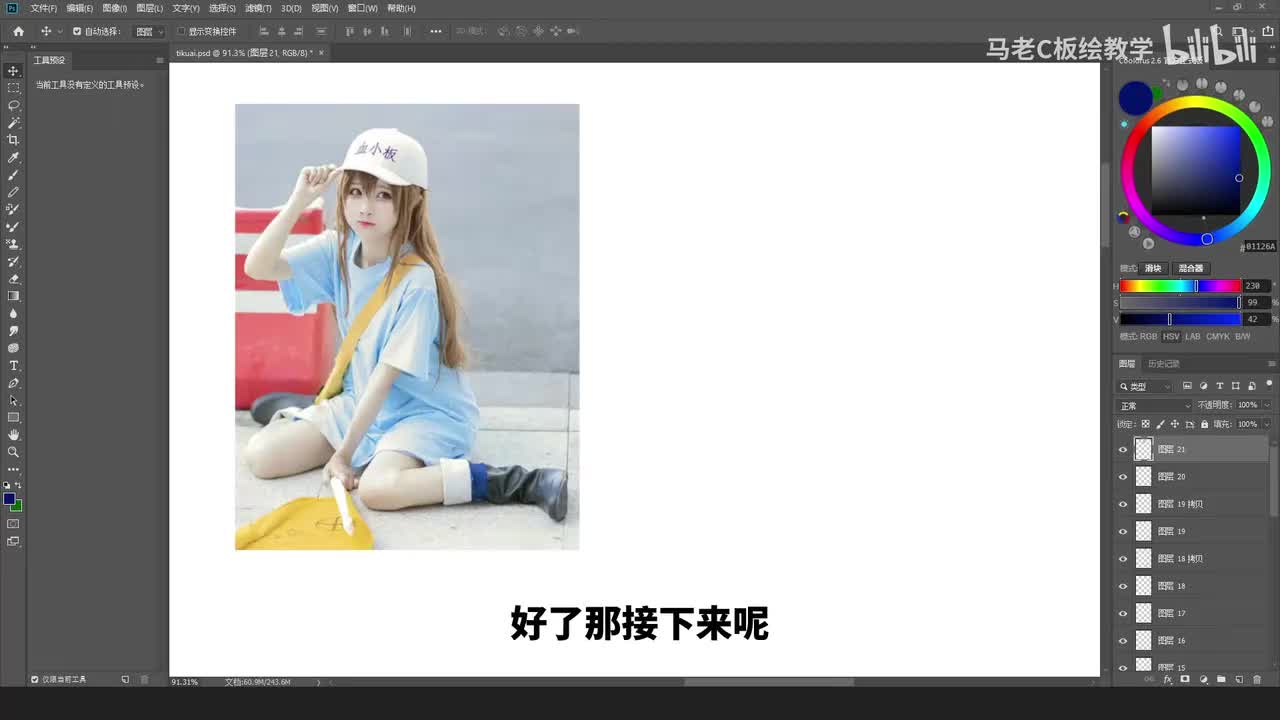Hide layer 图层 16 via eye icon
This screenshot has width=1280, height=720.
point(1123,640)
